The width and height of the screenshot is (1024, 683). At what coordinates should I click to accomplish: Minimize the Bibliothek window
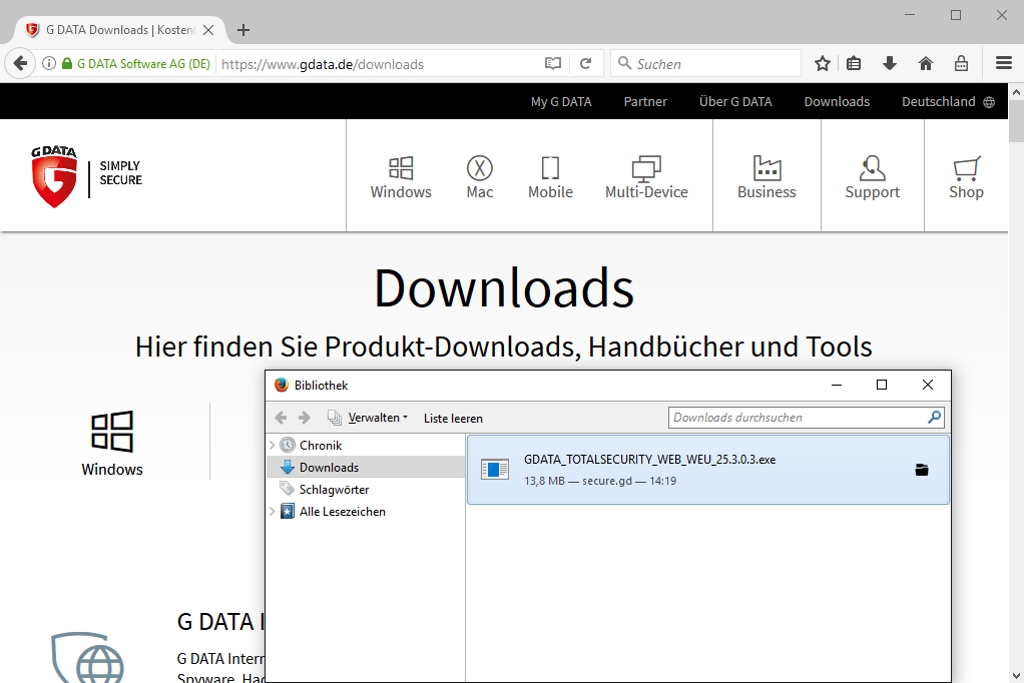coord(837,385)
